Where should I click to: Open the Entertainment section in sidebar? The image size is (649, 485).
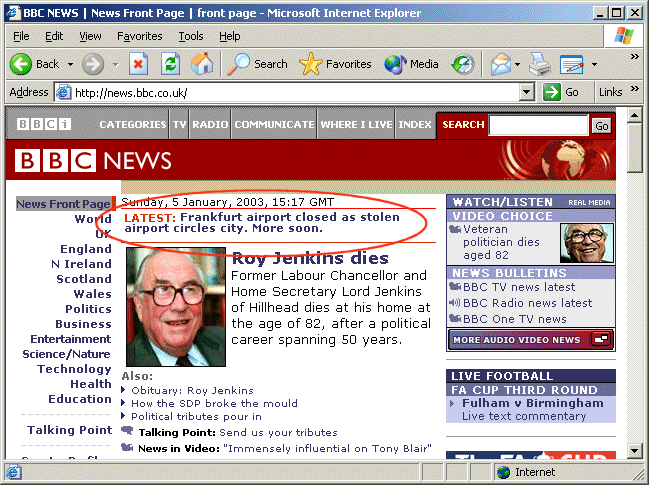(x=70, y=339)
